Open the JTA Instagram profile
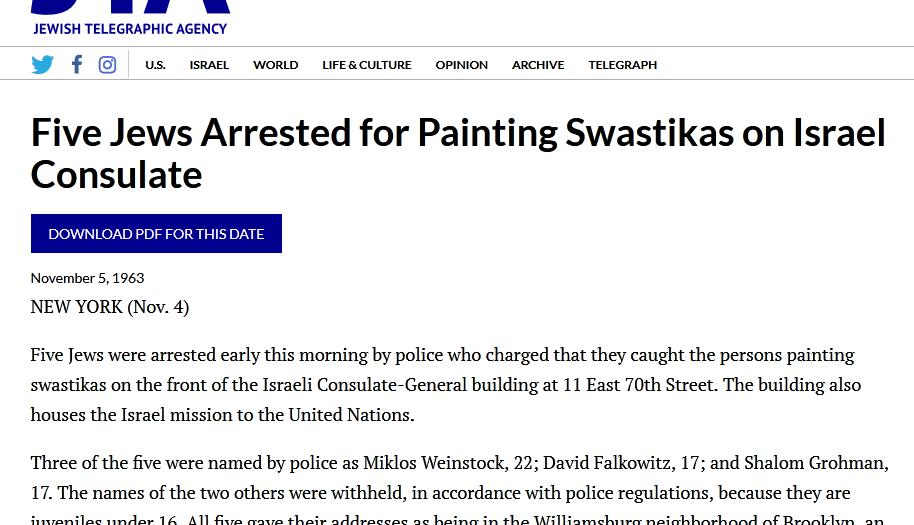Image resolution: width=914 pixels, height=525 pixels. (107, 65)
